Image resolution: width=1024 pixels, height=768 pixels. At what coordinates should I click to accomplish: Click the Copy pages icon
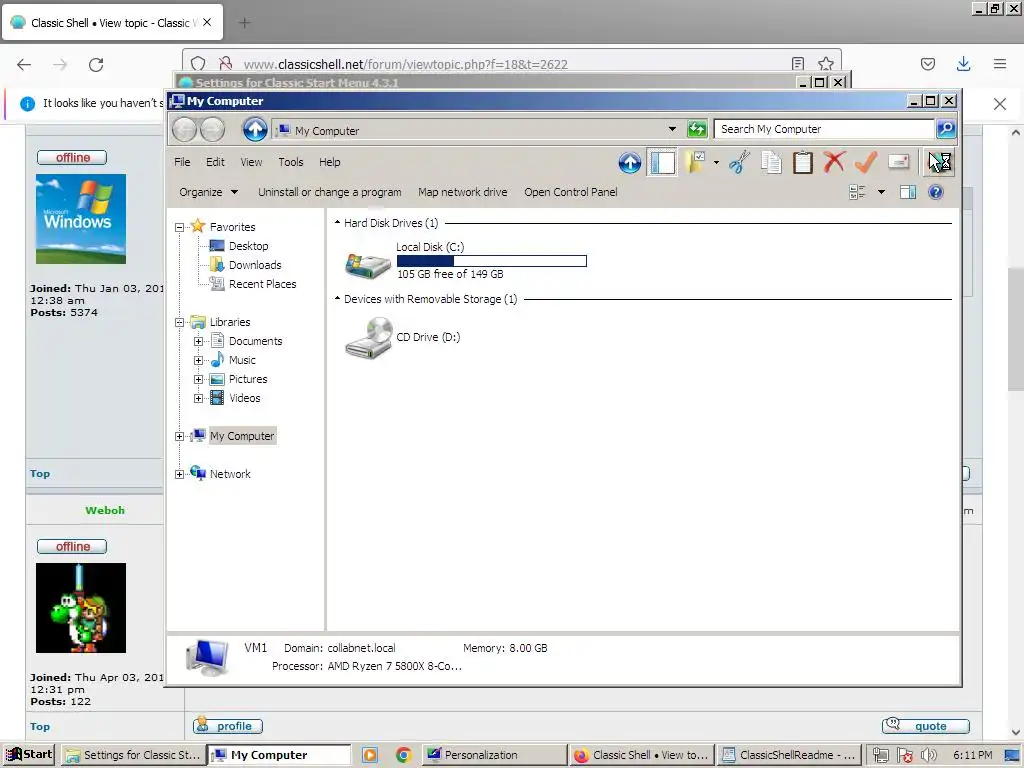771,162
